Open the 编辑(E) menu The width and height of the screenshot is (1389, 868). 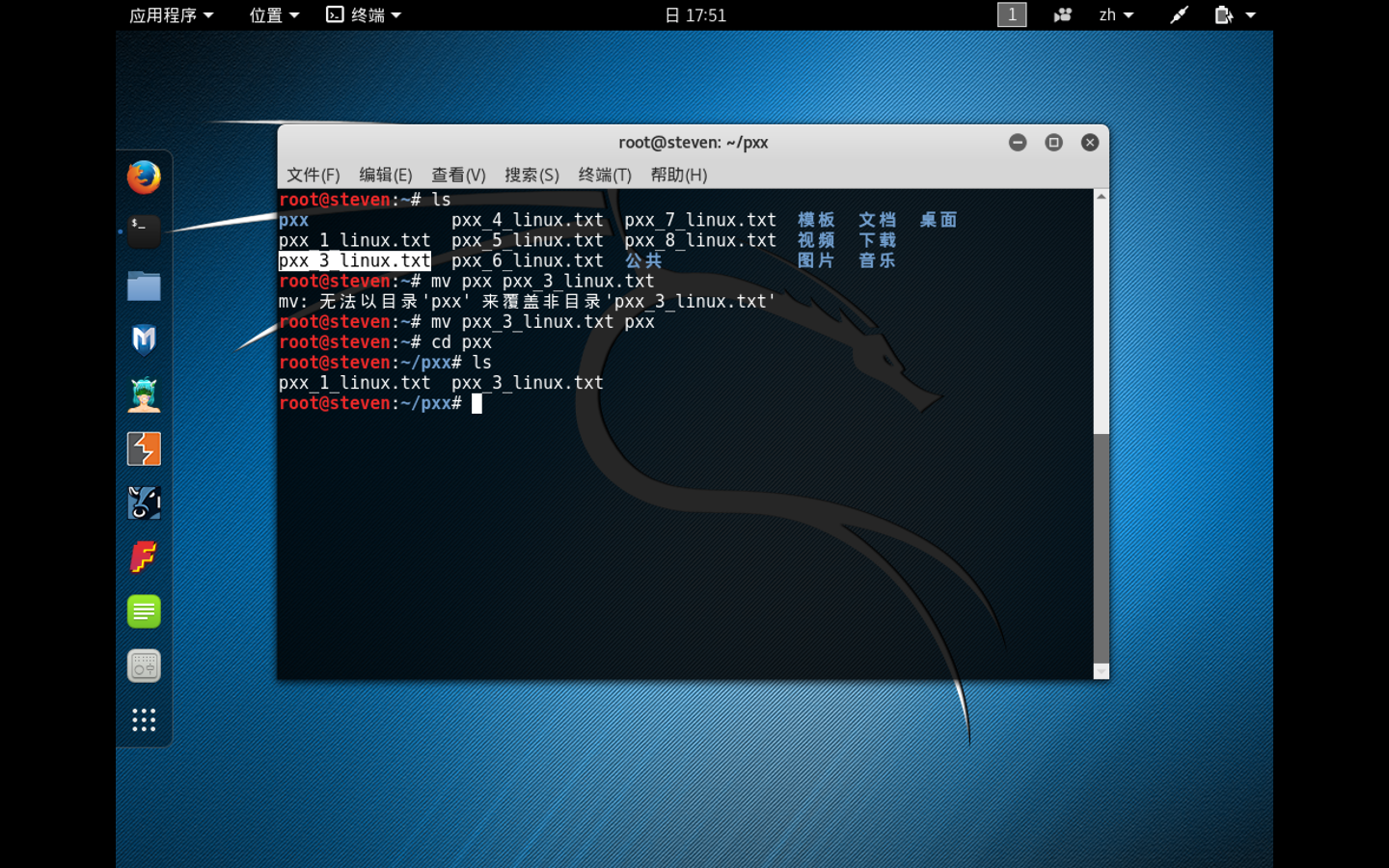386,175
